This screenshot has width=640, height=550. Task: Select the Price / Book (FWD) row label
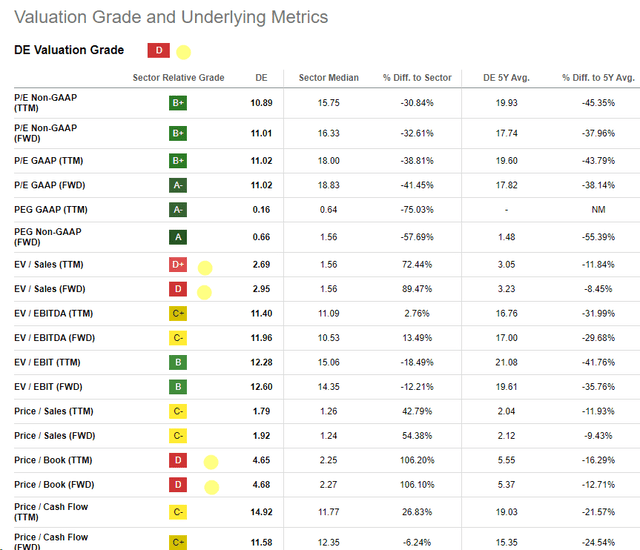click(54, 485)
